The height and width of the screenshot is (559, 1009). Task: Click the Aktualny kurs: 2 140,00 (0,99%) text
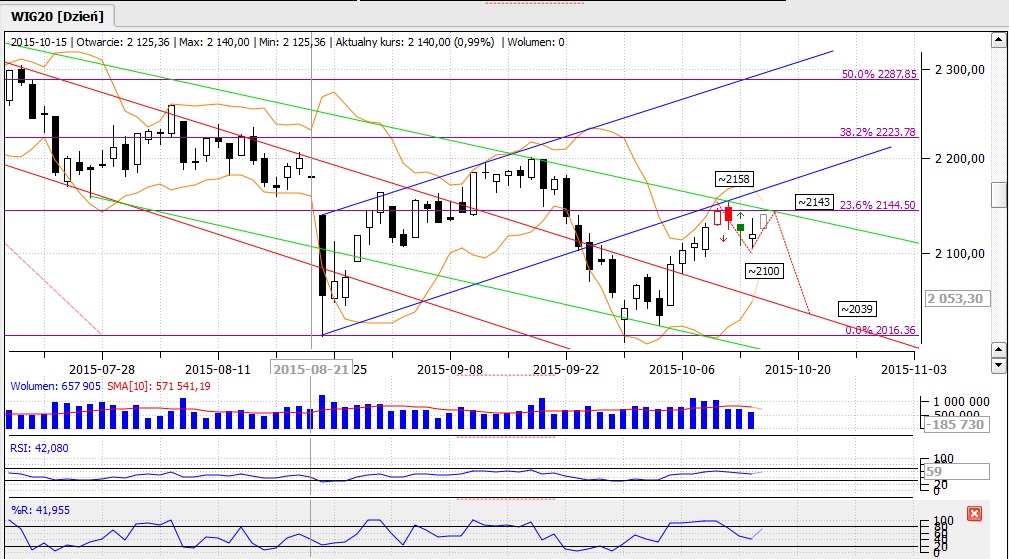point(415,42)
